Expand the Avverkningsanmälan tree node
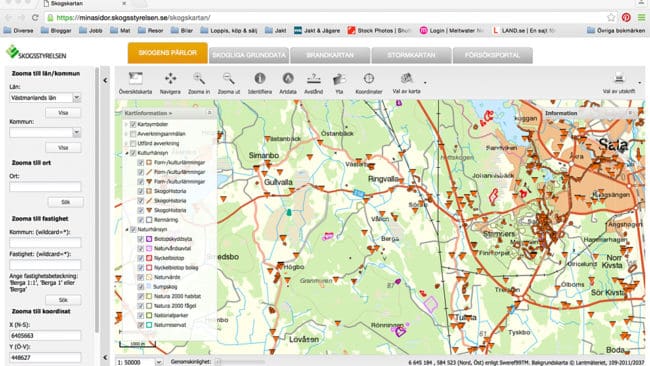Screen dimensions: 650x366 click(126, 133)
